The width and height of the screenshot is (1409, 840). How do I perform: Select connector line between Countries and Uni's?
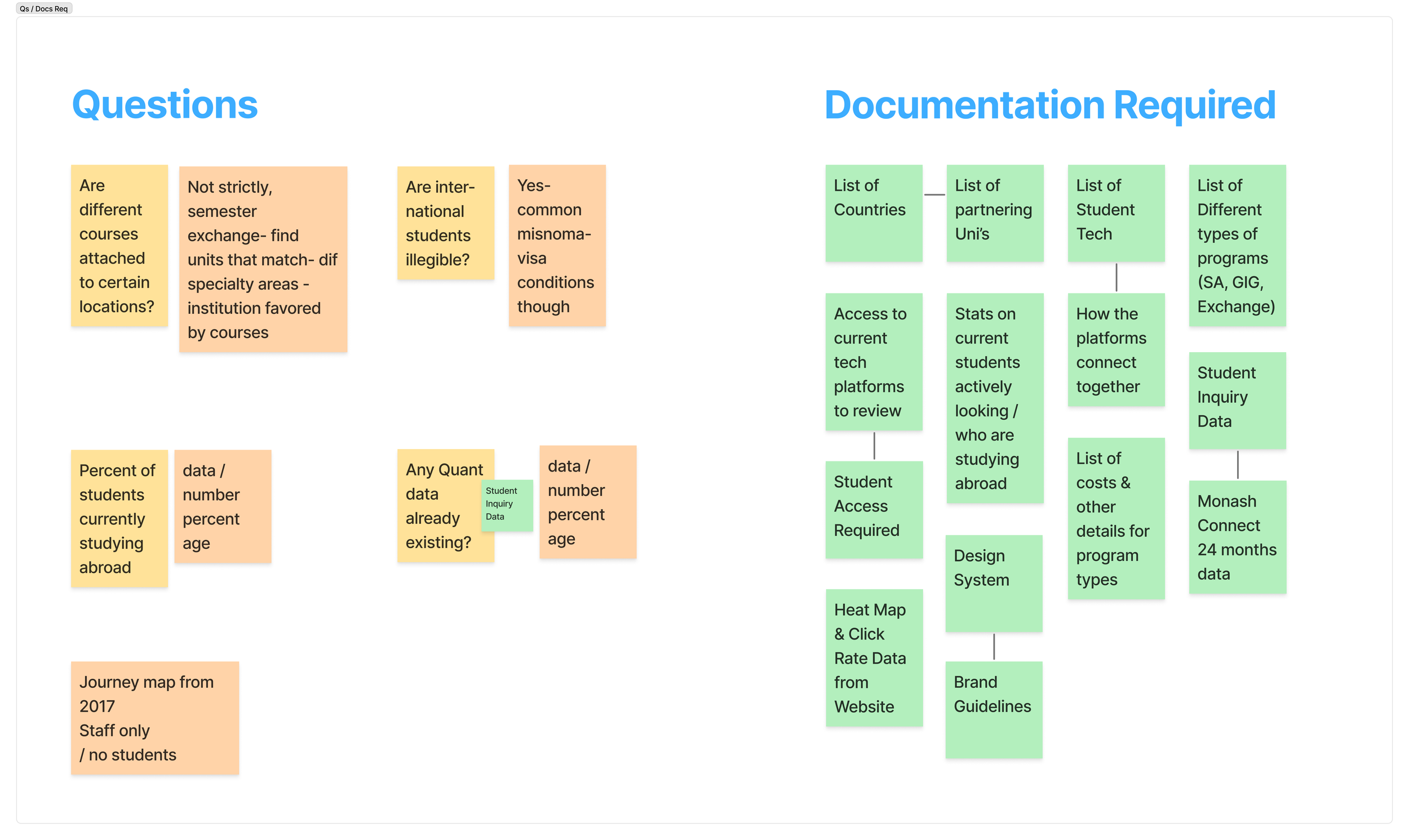[934, 195]
